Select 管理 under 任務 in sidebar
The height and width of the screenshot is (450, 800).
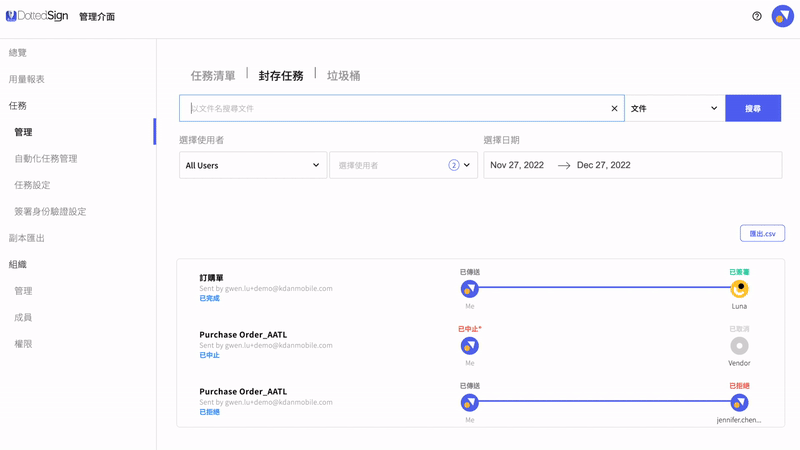coord(23,132)
